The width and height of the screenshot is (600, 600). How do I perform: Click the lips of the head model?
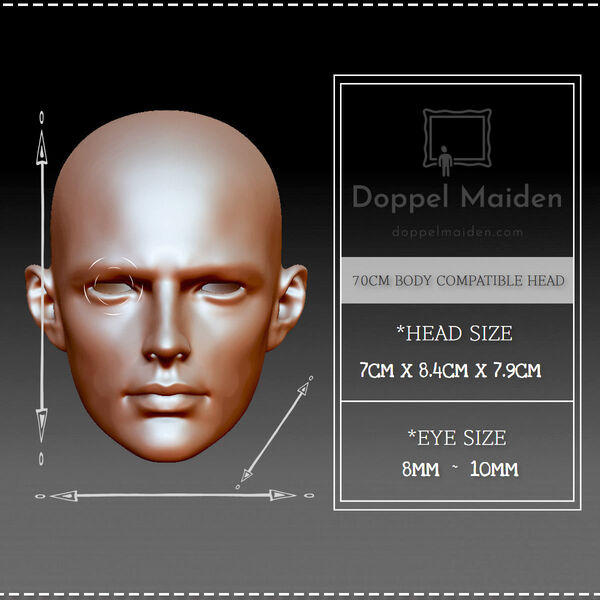tap(167, 397)
